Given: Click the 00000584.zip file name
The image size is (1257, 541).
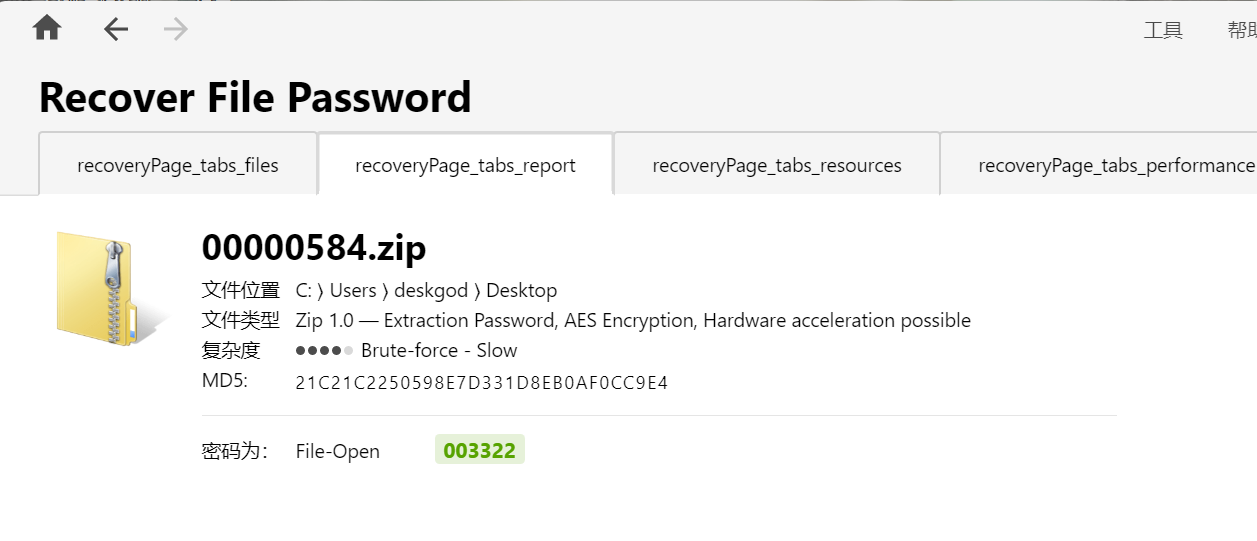Looking at the screenshot, I should [314, 246].
